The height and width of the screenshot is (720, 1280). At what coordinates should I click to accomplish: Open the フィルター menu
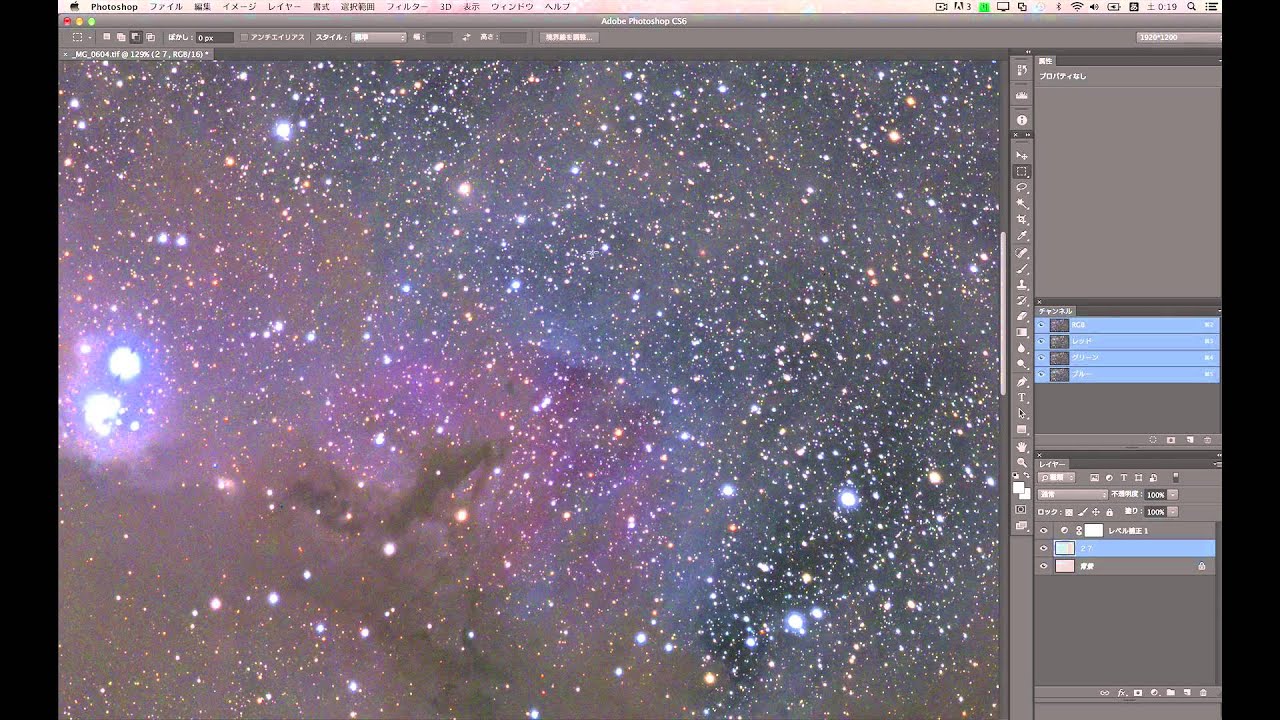pyautogui.click(x=407, y=7)
